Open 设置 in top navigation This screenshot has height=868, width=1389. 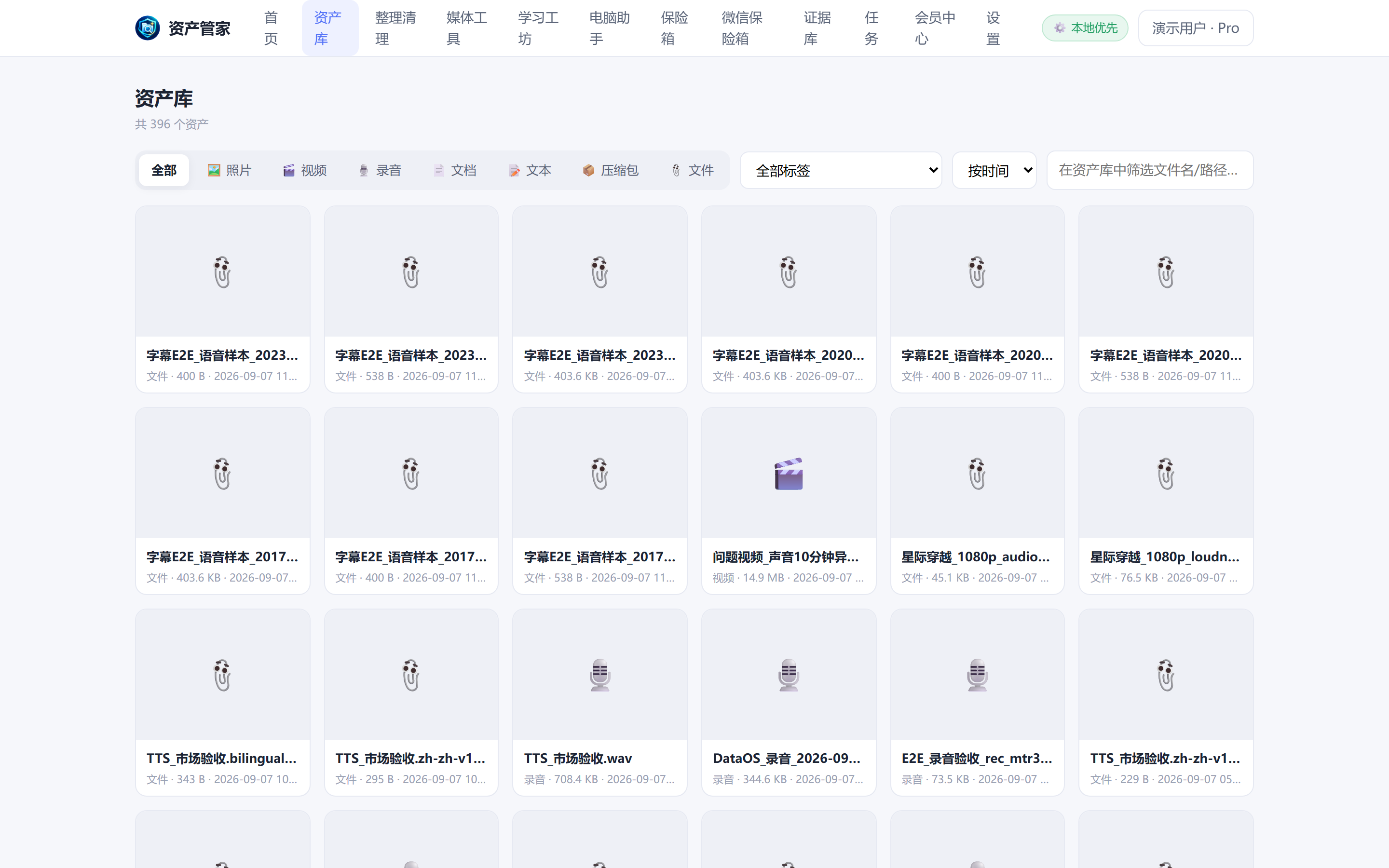[993, 28]
